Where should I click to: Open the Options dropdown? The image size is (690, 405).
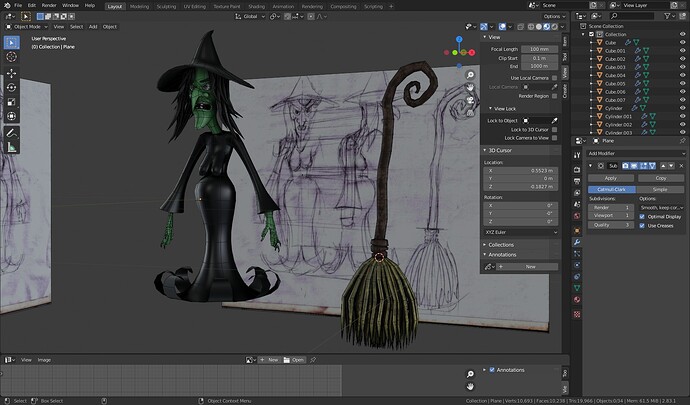click(554, 16)
